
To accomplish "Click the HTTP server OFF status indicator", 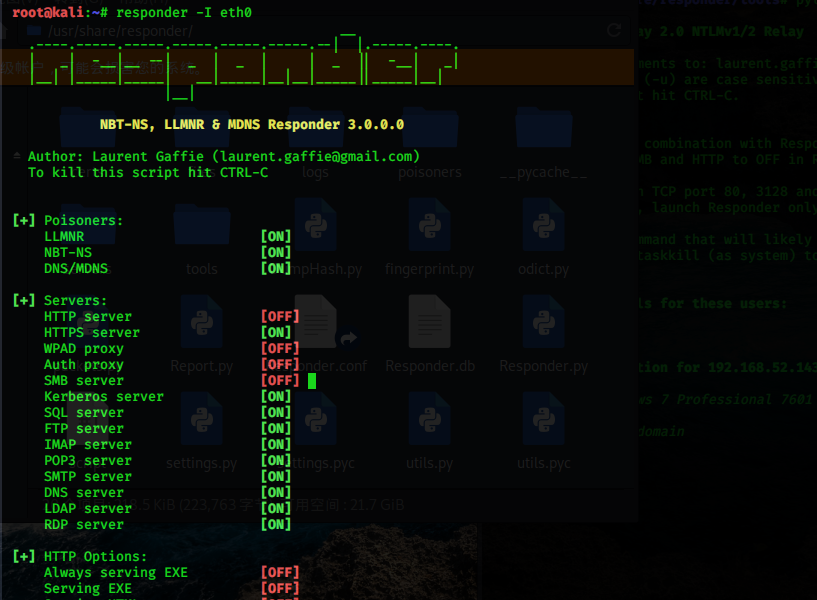I will [280, 316].
